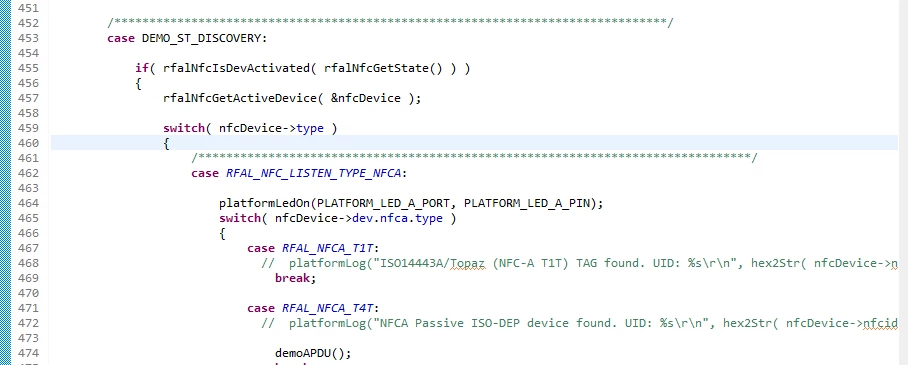Click rfalNfcGetActiveDevice on line 457
Image resolution: width=908 pixels, height=365 pixels.
240,98
